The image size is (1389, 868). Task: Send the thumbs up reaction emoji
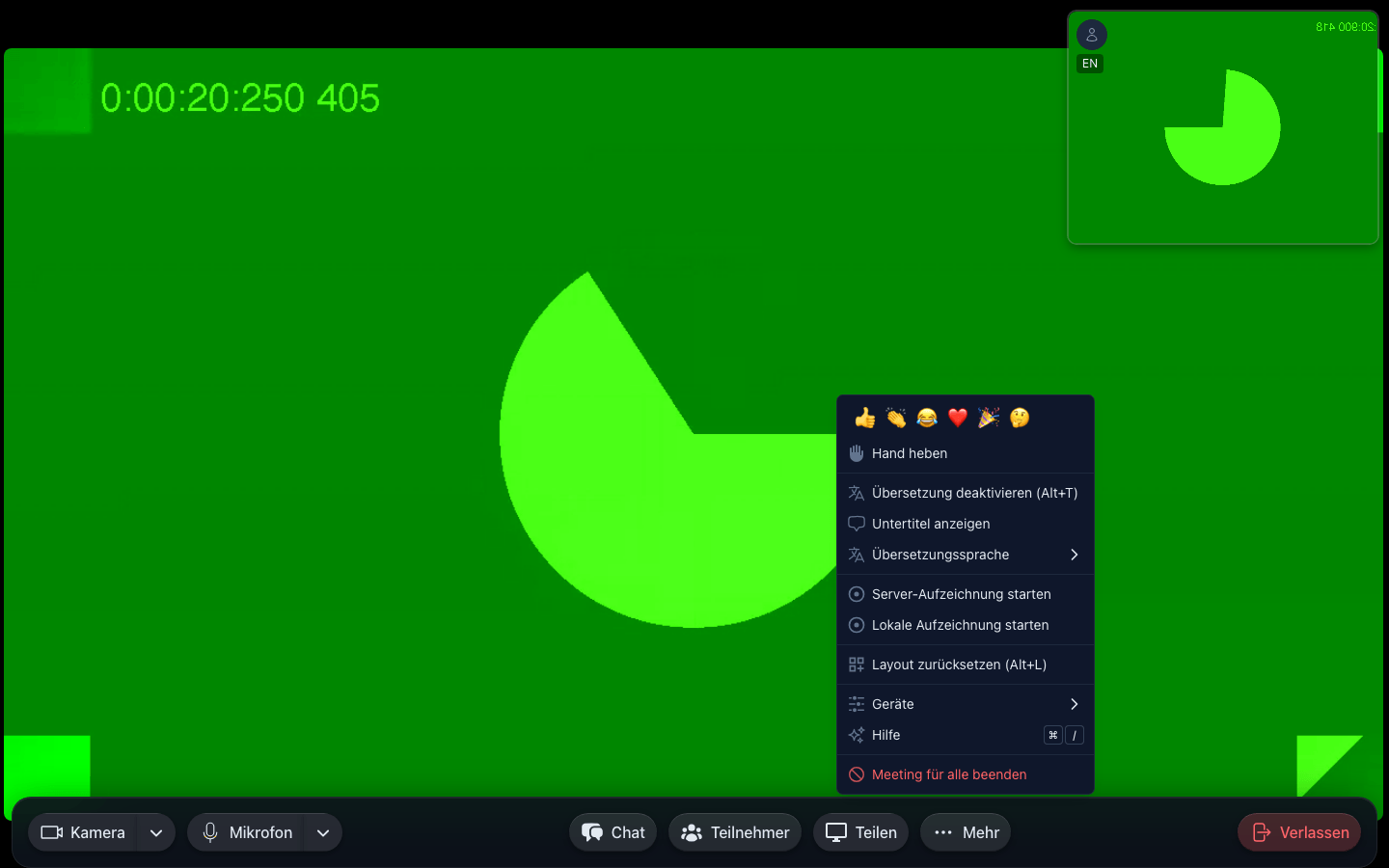[865, 418]
